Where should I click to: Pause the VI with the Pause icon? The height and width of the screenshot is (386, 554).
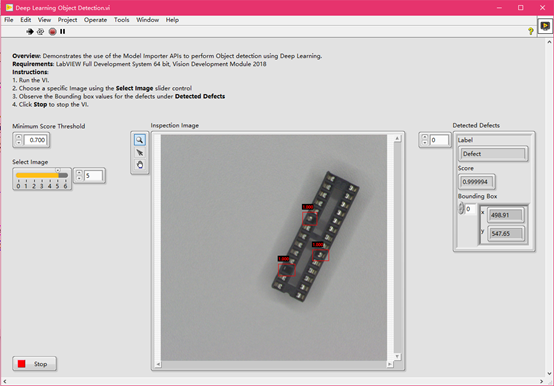click(x=63, y=32)
